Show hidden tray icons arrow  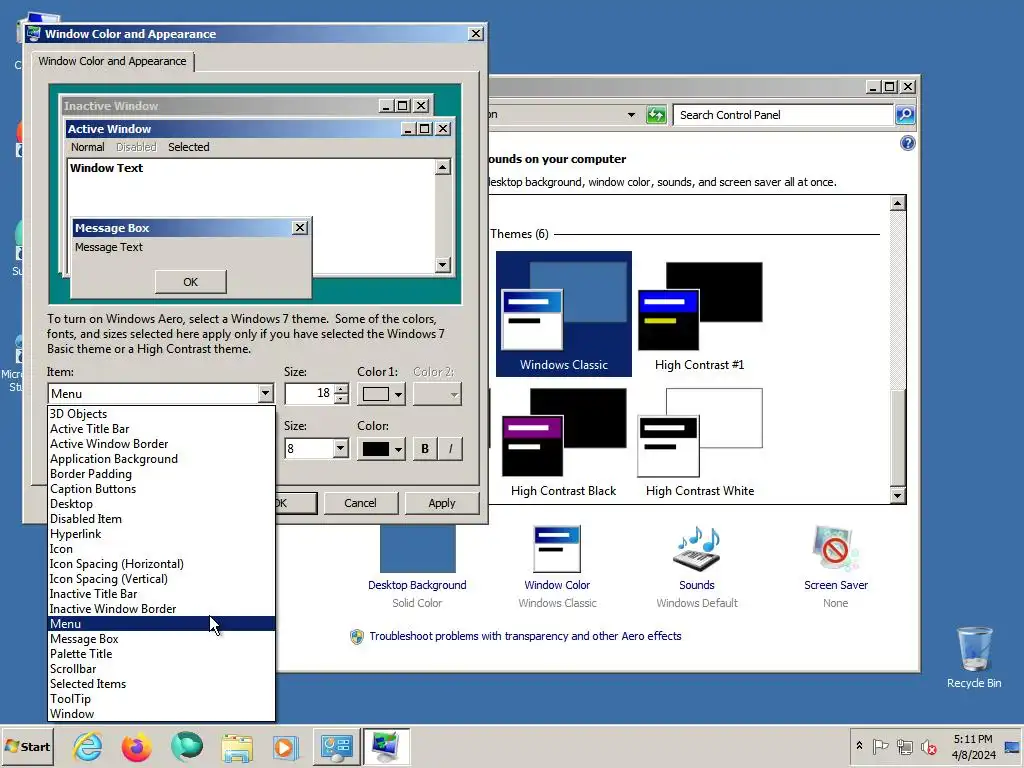(859, 746)
